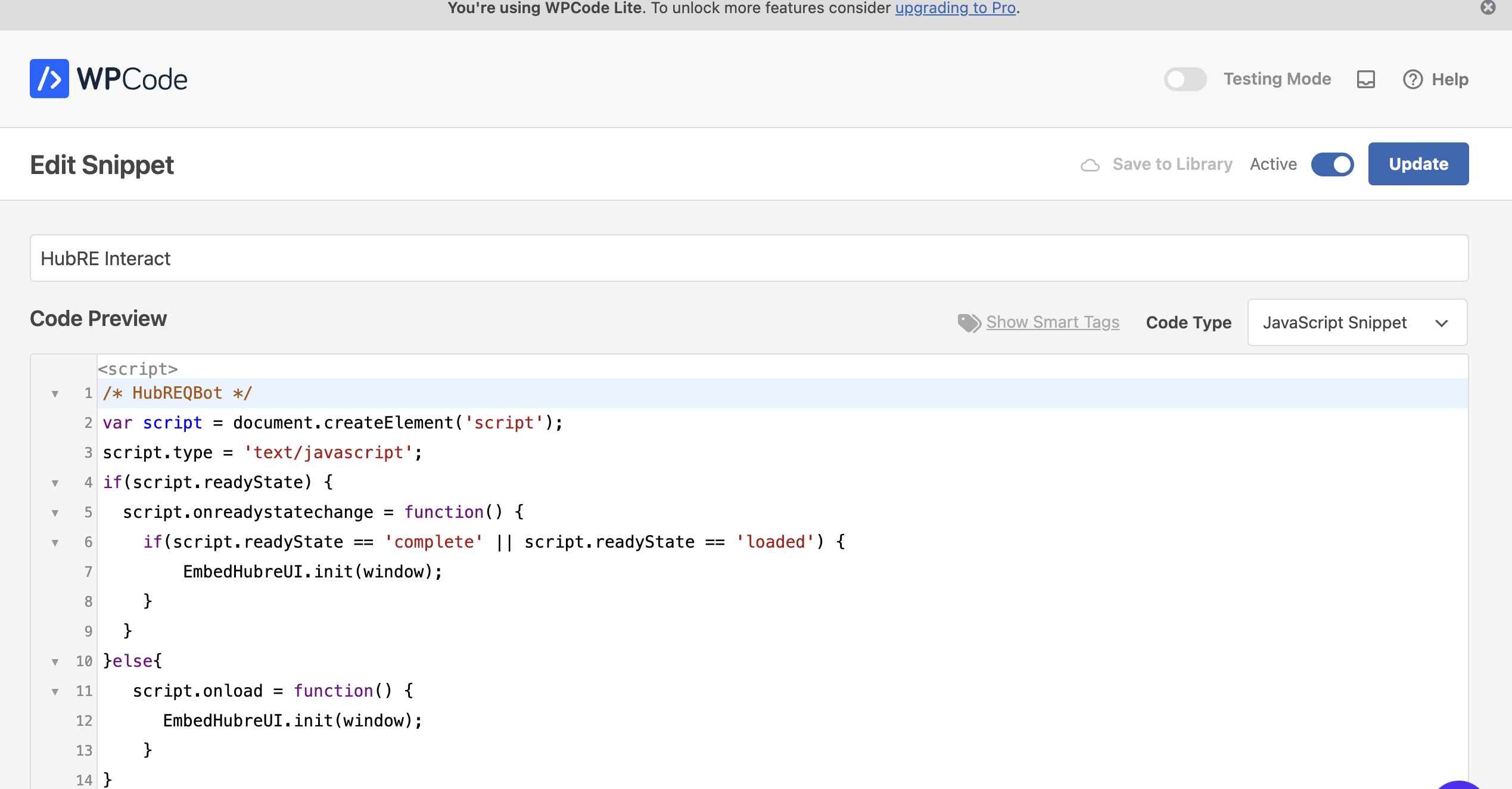Click the Help question mark icon

(x=1413, y=79)
